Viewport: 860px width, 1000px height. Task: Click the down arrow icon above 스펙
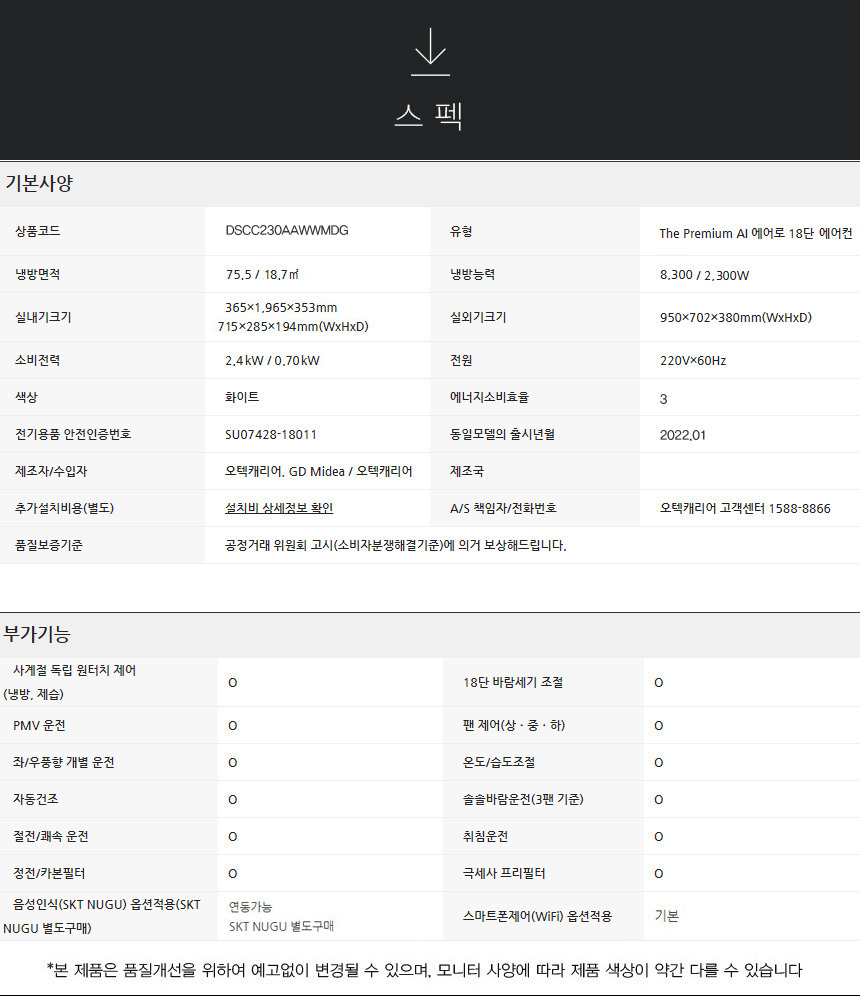click(430, 52)
